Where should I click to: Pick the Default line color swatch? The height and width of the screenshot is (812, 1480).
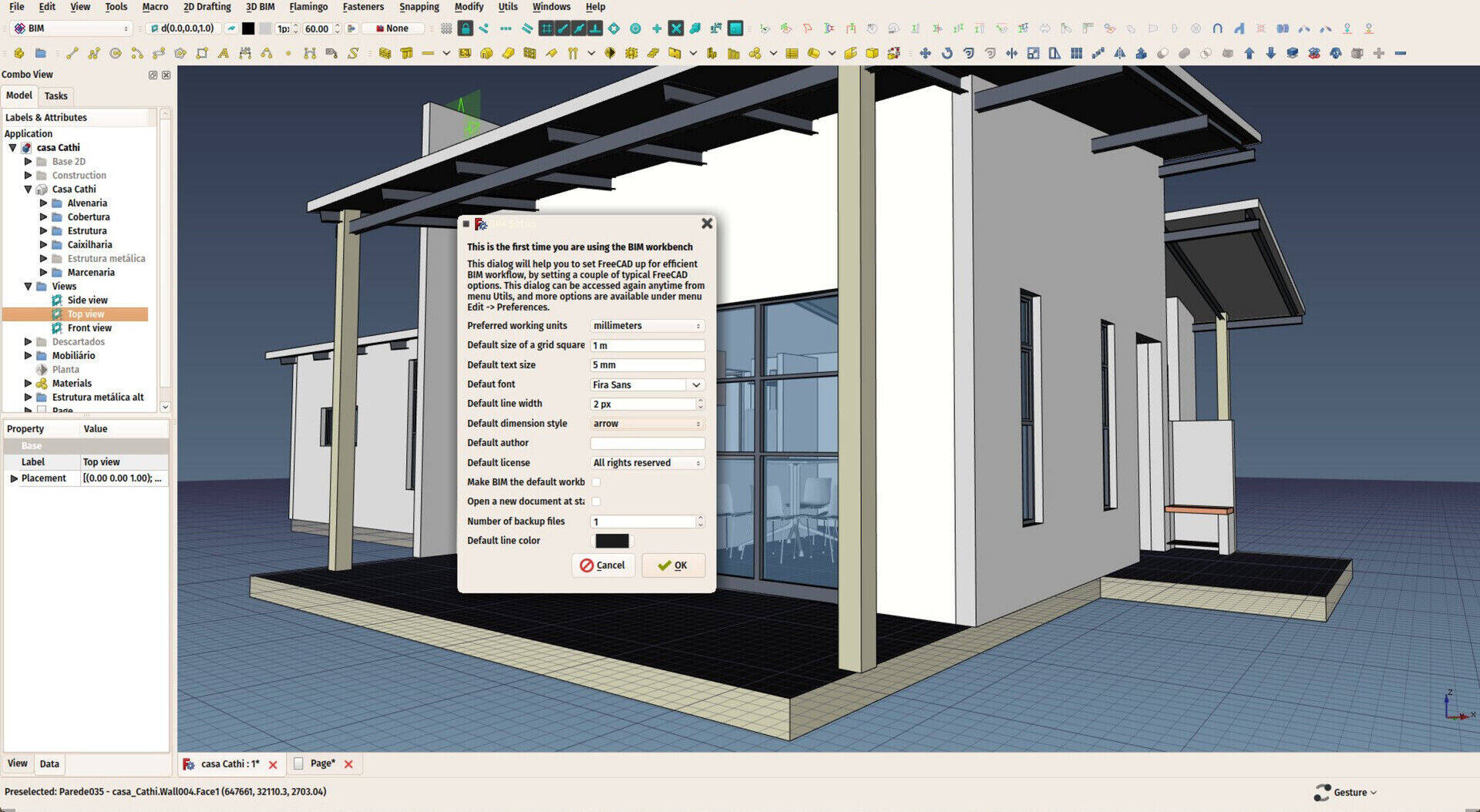[x=612, y=541]
